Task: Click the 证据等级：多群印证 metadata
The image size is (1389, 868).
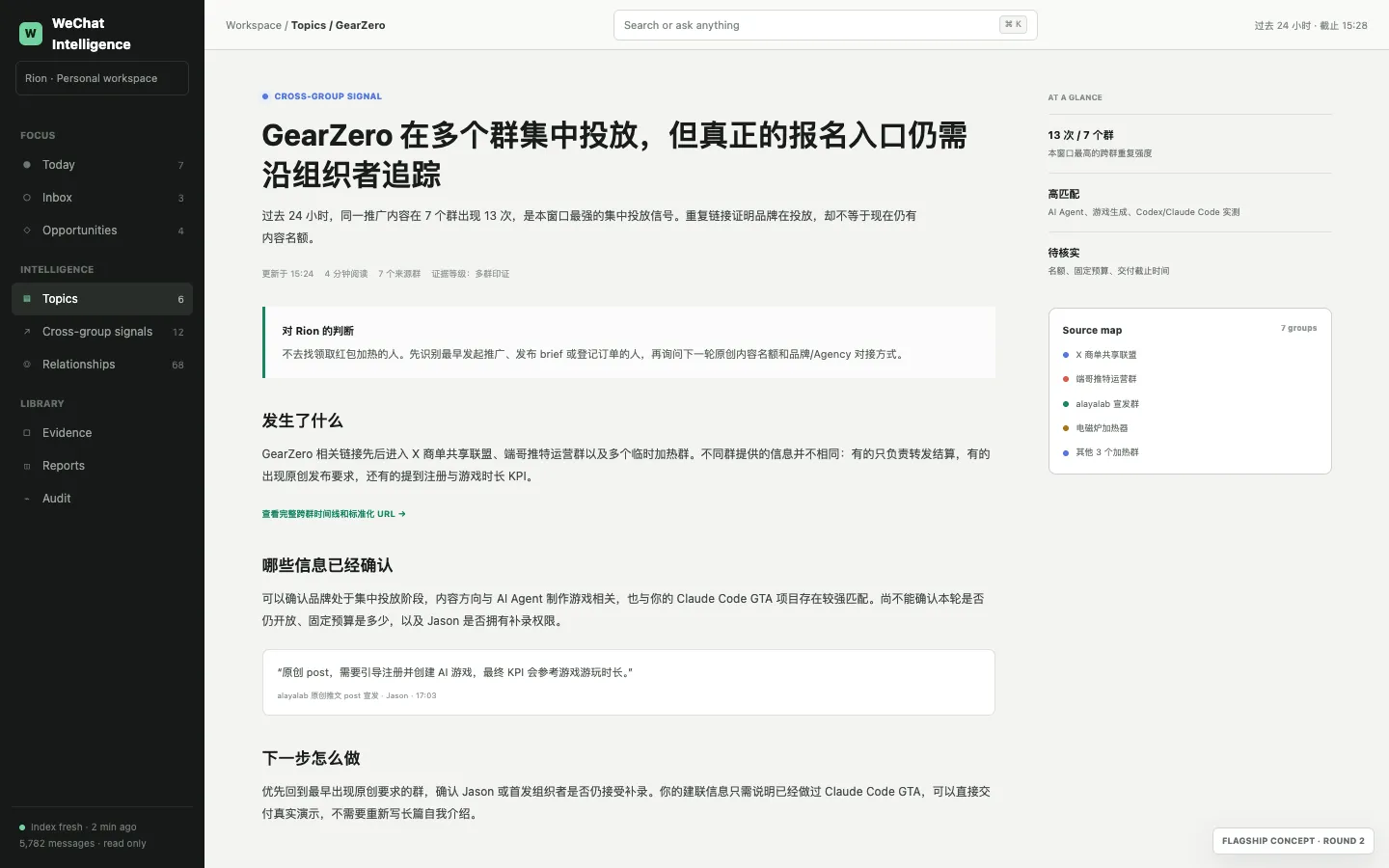Action: (x=471, y=274)
